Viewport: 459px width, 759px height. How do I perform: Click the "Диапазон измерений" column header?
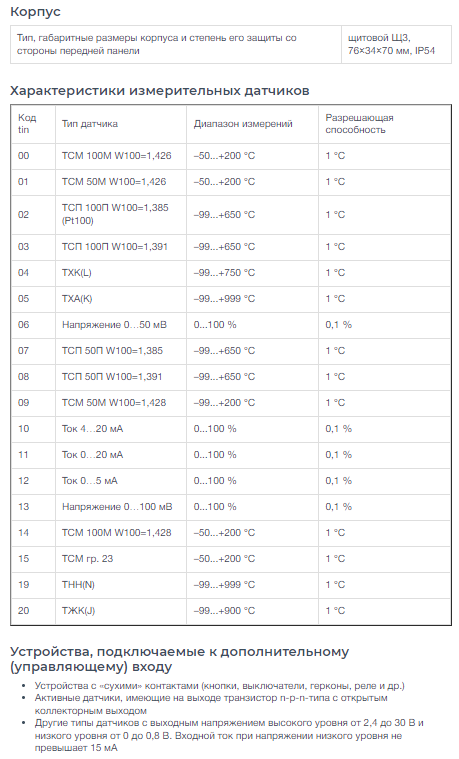coord(252,124)
